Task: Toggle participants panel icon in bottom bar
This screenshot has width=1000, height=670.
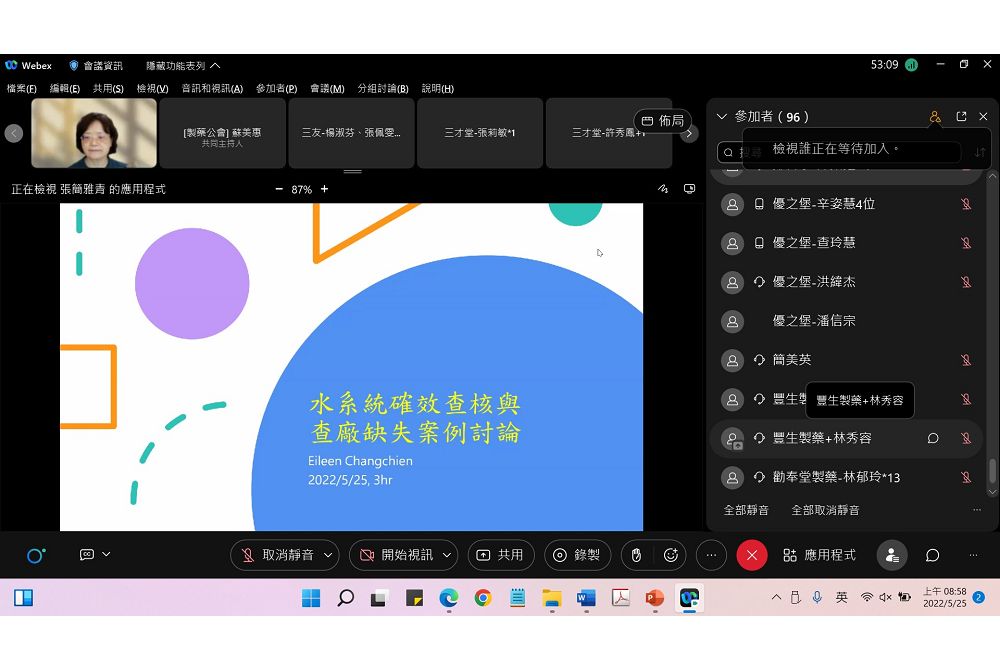Action: (892, 555)
